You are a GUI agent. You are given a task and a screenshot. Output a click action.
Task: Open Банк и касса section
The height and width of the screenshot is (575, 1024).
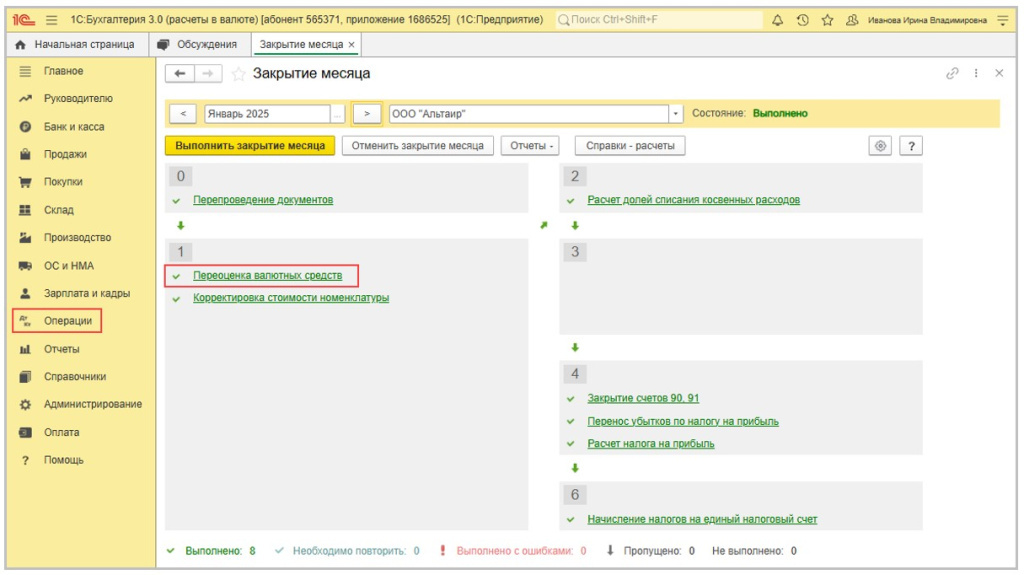(74, 127)
